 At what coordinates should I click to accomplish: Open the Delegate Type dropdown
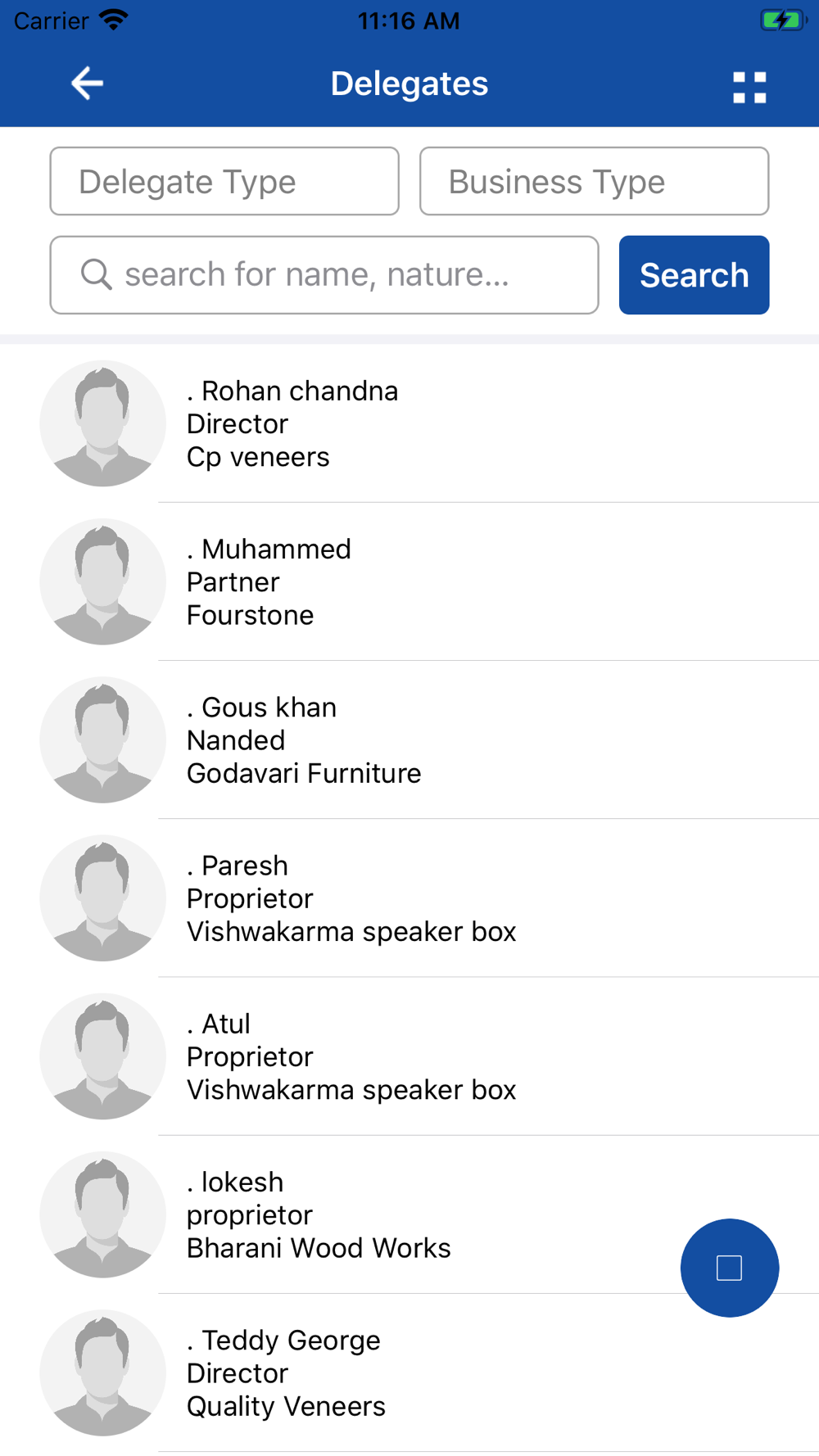click(x=224, y=181)
